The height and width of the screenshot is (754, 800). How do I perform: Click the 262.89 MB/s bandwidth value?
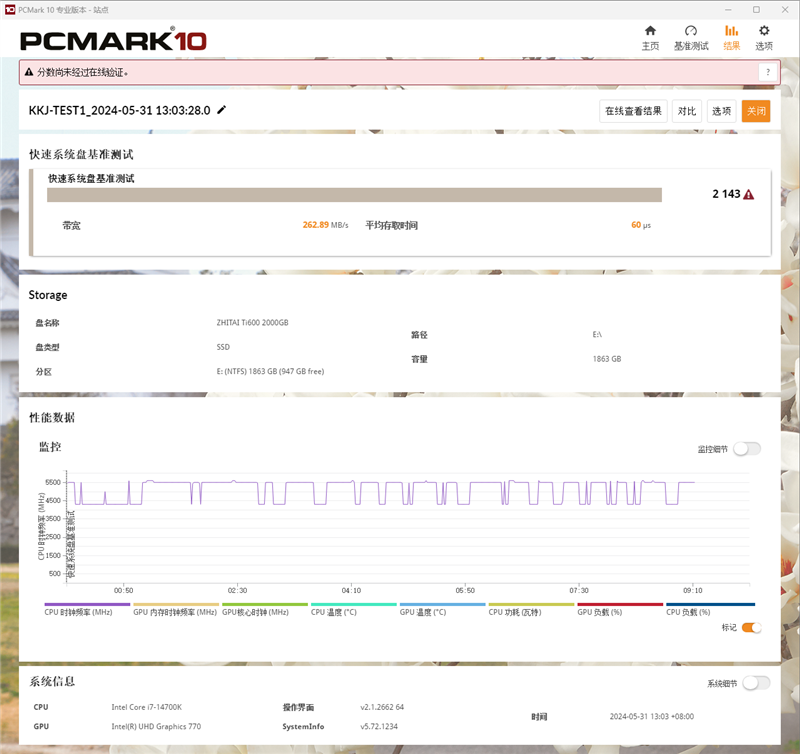[326, 225]
